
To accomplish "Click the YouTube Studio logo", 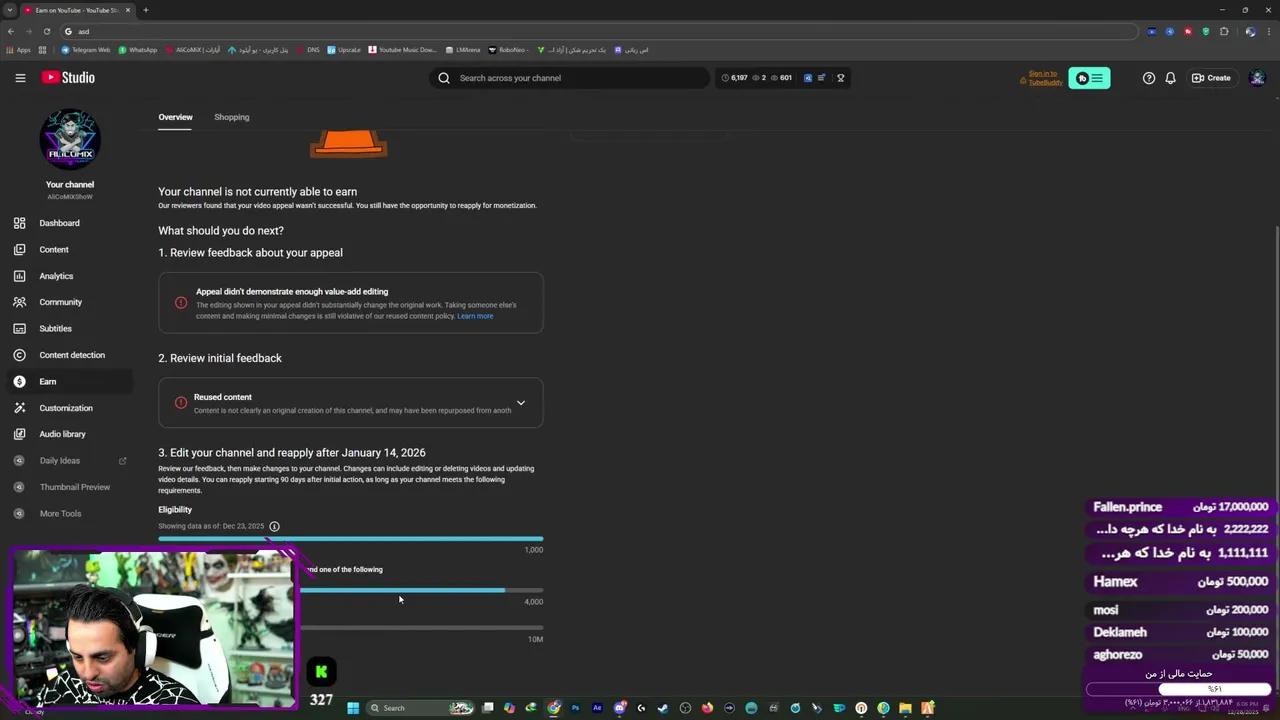I will pyautogui.click(x=68, y=78).
